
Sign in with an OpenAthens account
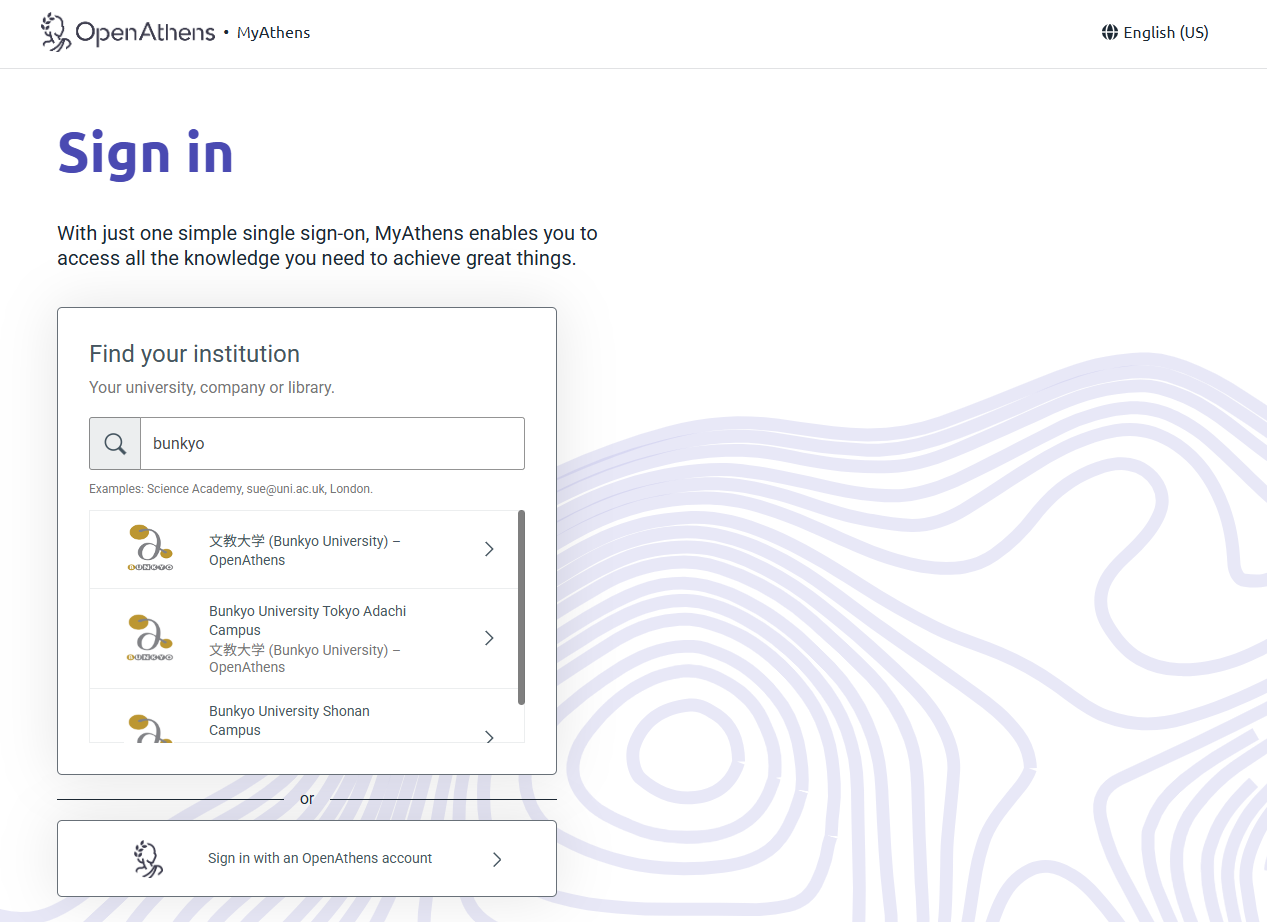[x=320, y=858]
